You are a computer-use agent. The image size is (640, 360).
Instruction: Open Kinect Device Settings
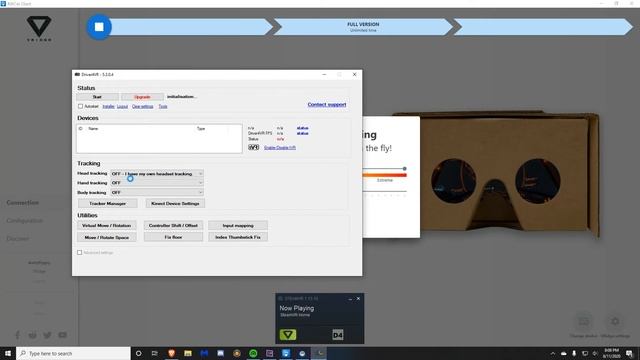(175, 203)
